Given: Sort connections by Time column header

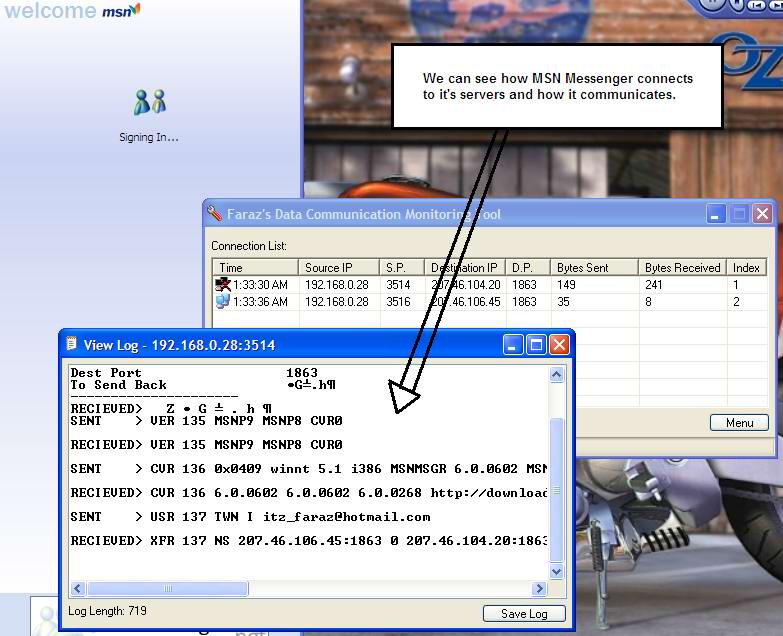Looking at the screenshot, I should pos(255,268).
